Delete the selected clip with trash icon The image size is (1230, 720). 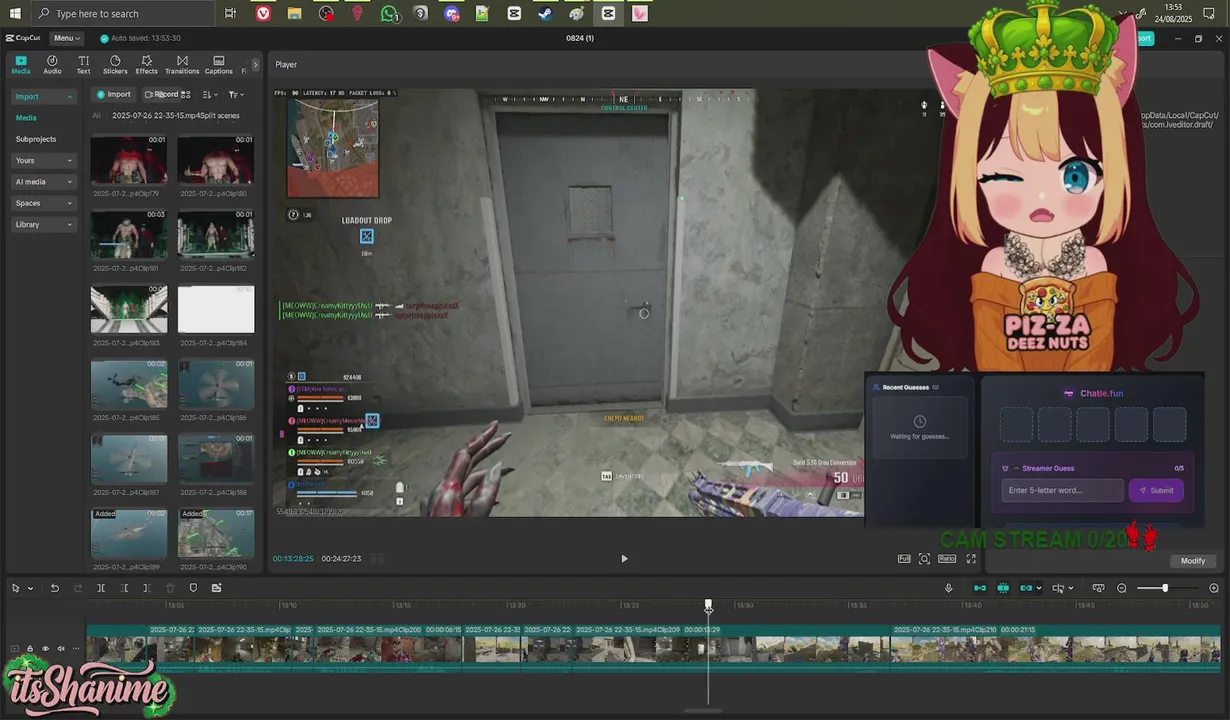pos(170,588)
